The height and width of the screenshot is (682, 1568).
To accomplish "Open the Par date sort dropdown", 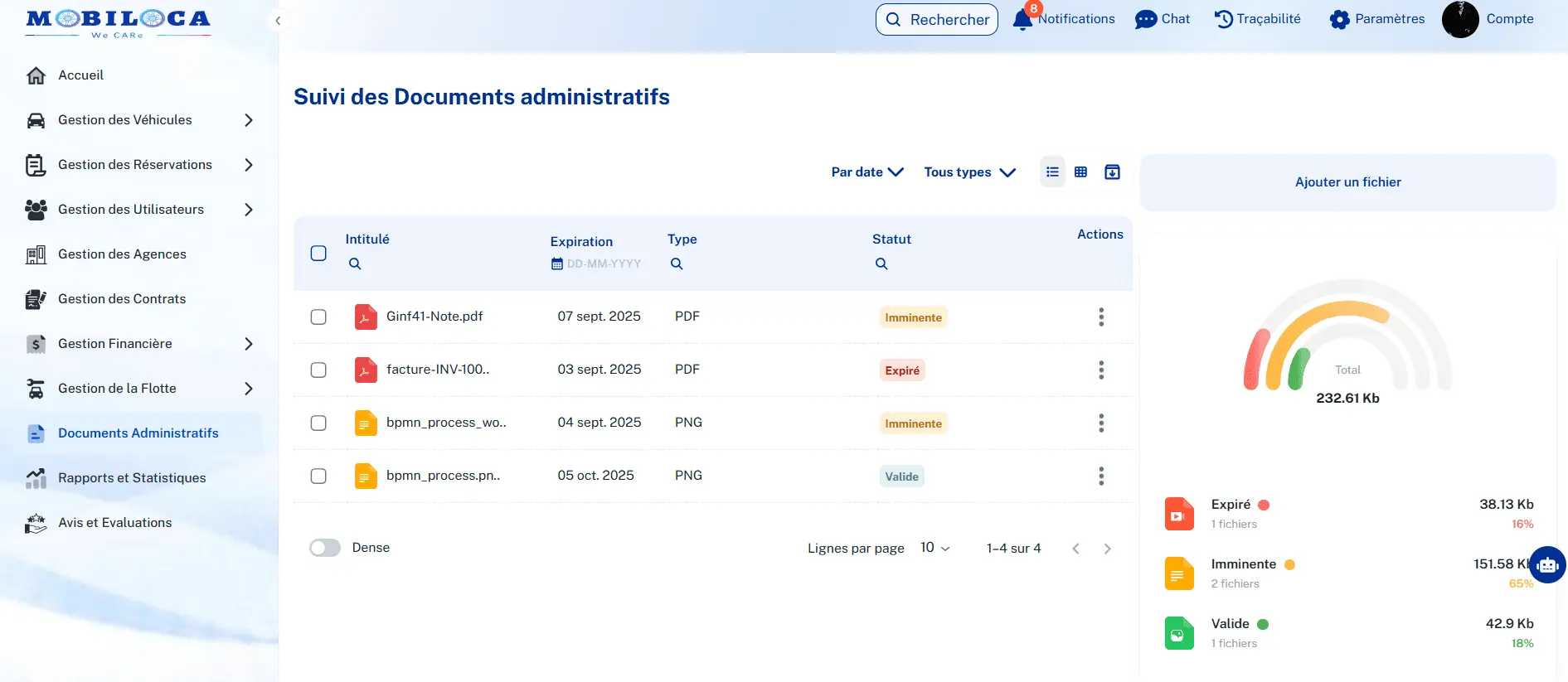I will (x=867, y=172).
